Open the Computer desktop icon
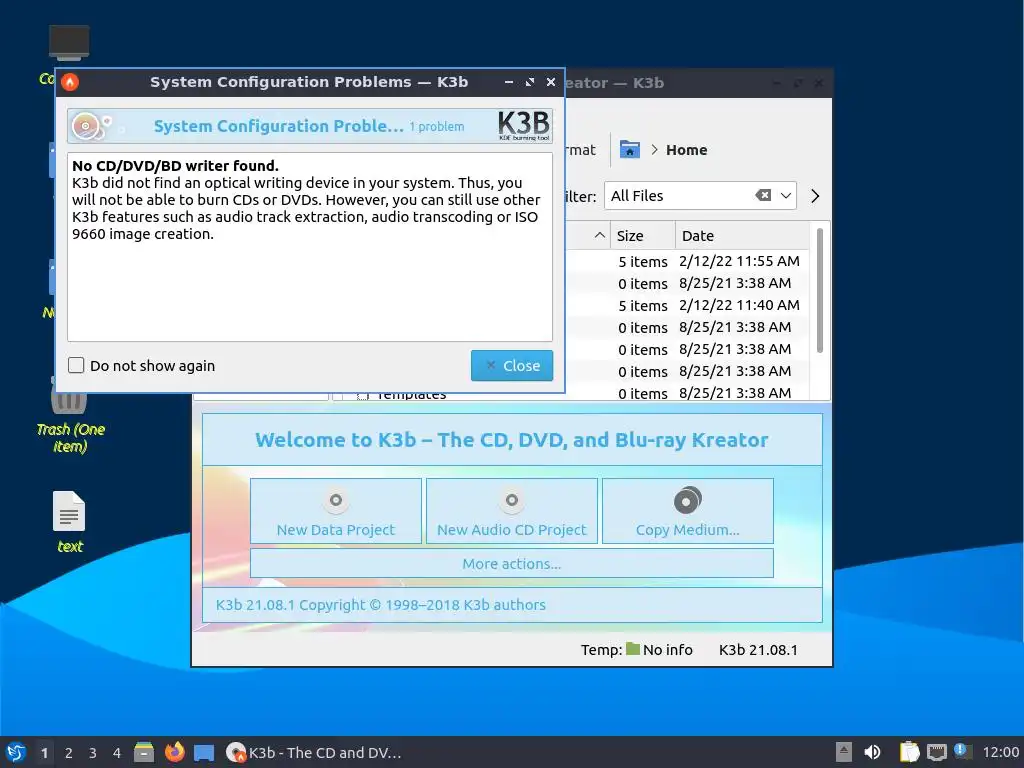The image size is (1024, 768). pos(69,43)
